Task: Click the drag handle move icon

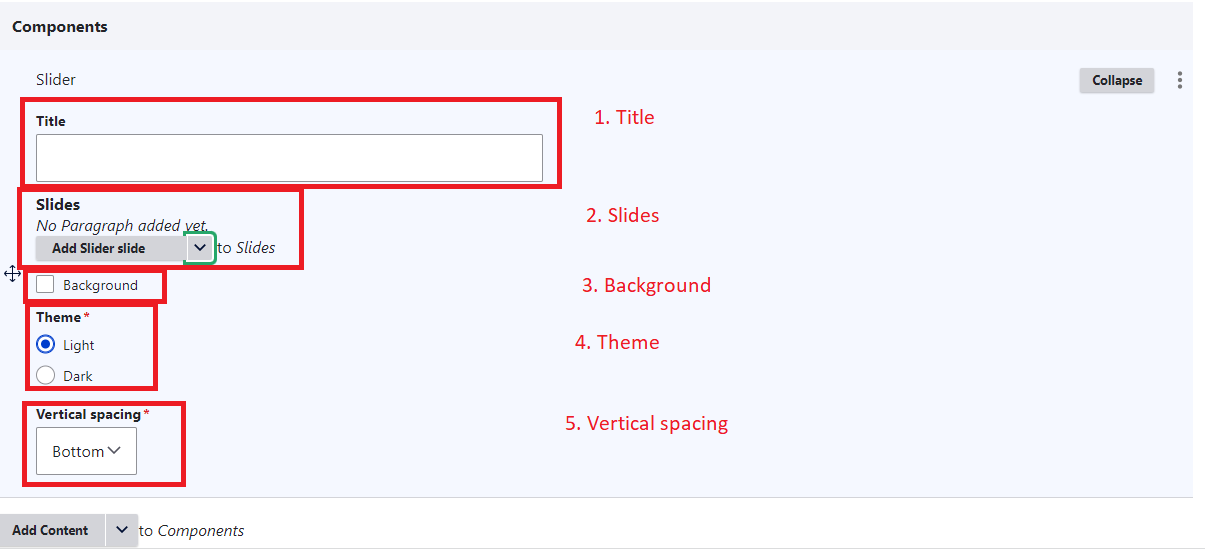Action: (x=13, y=273)
